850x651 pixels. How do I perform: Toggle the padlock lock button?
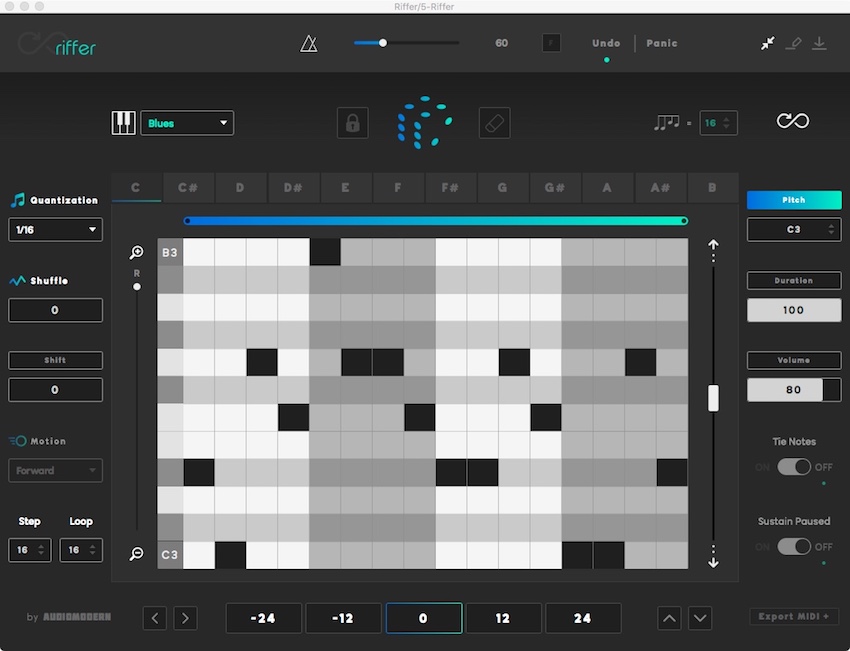[352, 123]
